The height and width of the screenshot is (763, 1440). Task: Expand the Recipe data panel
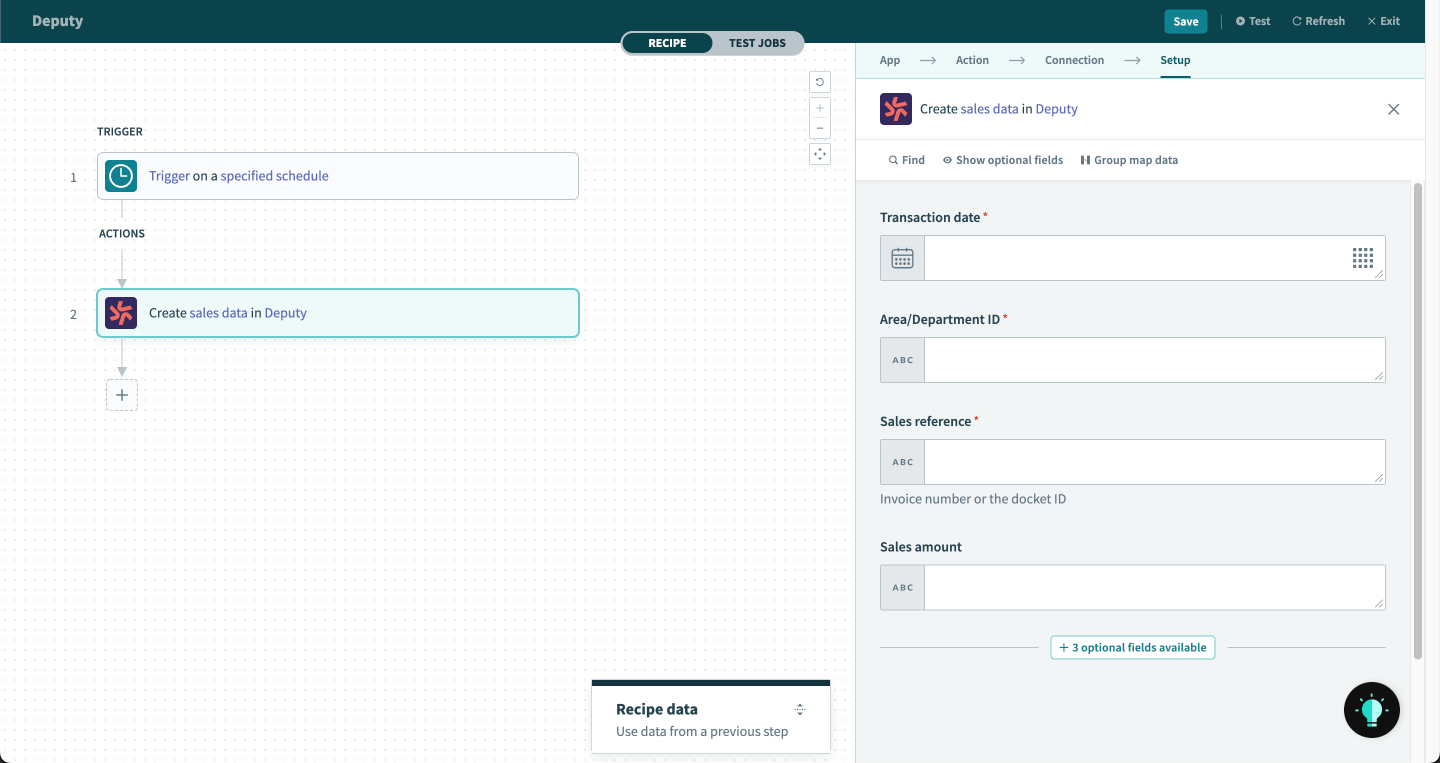(x=800, y=708)
